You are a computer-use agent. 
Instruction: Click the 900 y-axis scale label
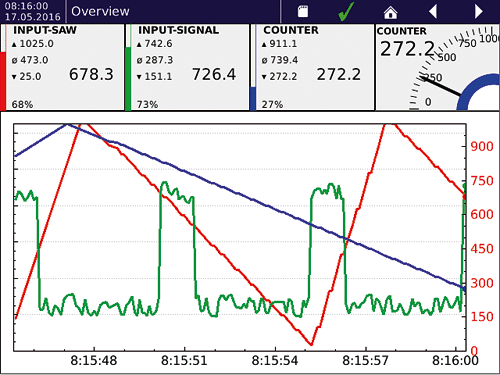(x=482, y=147)
